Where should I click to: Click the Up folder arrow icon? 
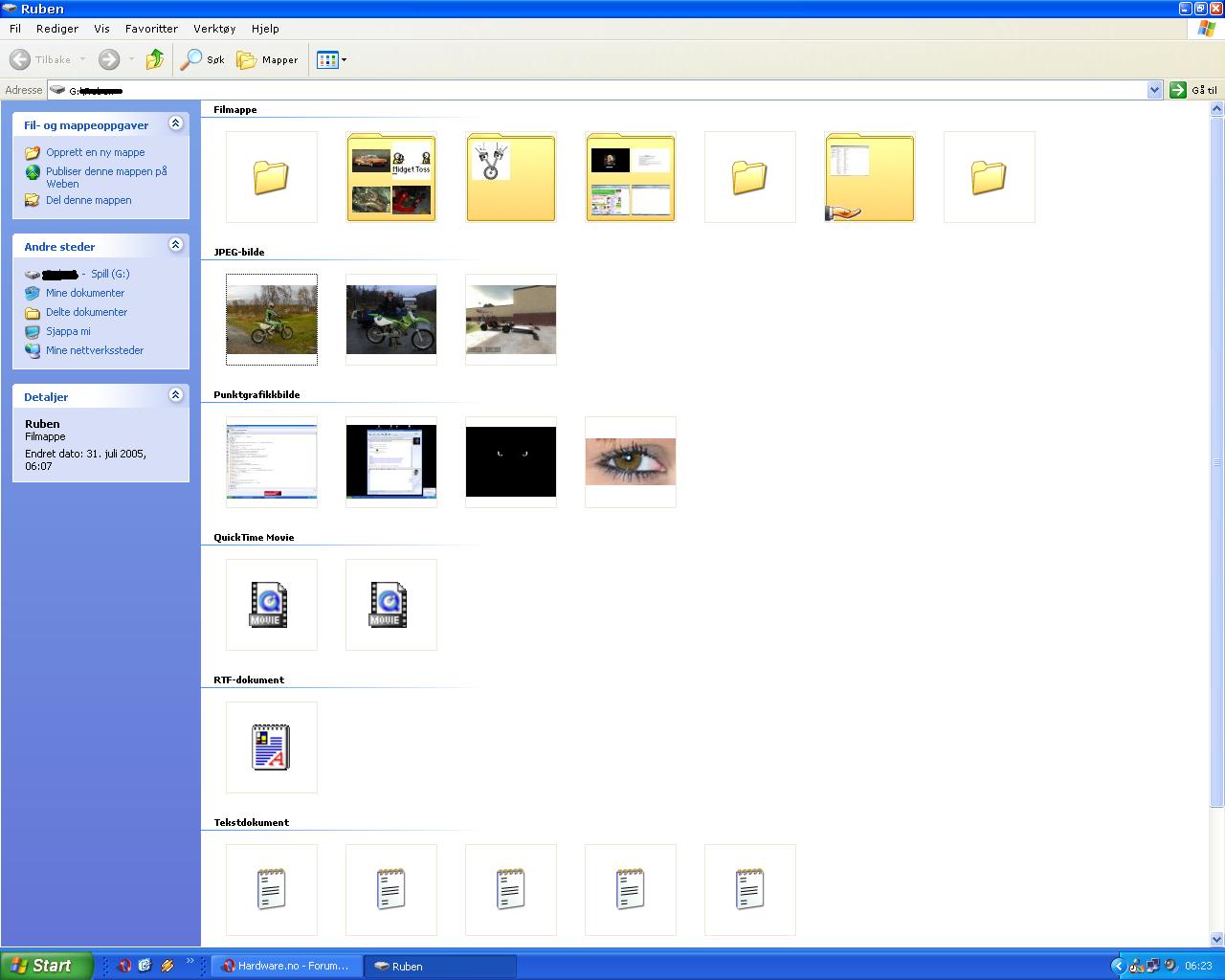click(x=155, y=60)
